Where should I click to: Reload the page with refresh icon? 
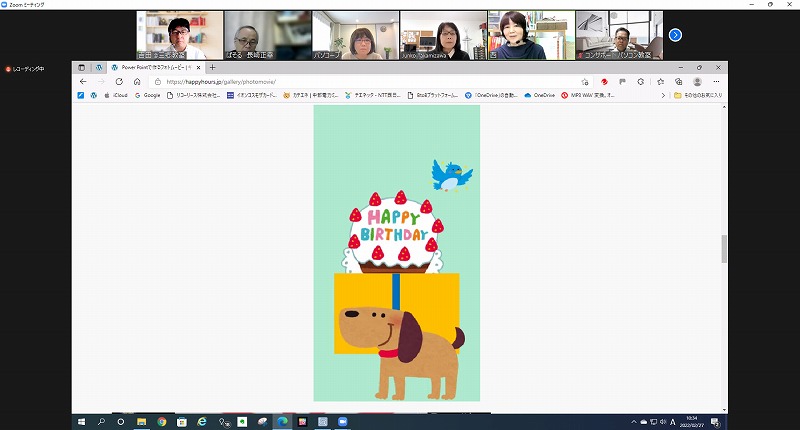[x=119, y=81]
